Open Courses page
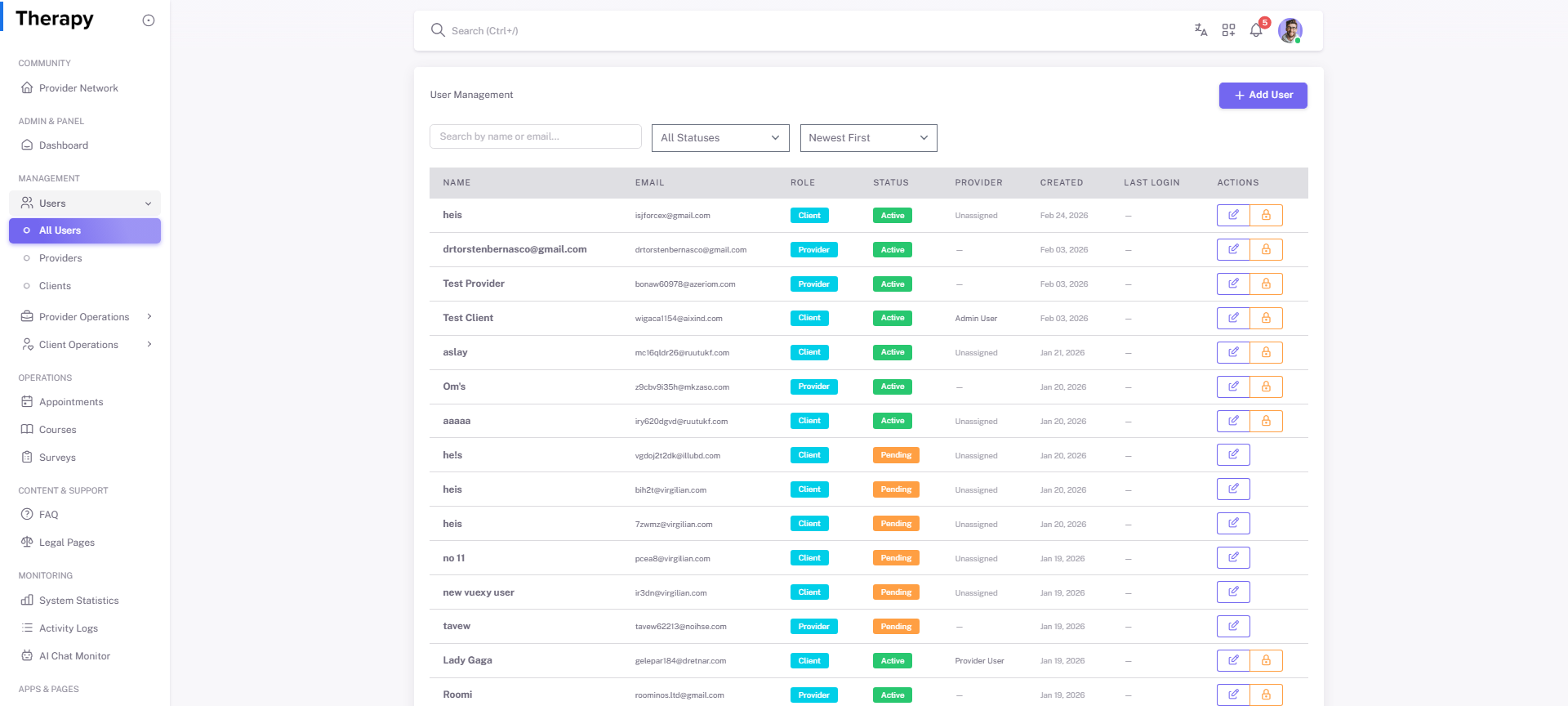 point(85,430)
